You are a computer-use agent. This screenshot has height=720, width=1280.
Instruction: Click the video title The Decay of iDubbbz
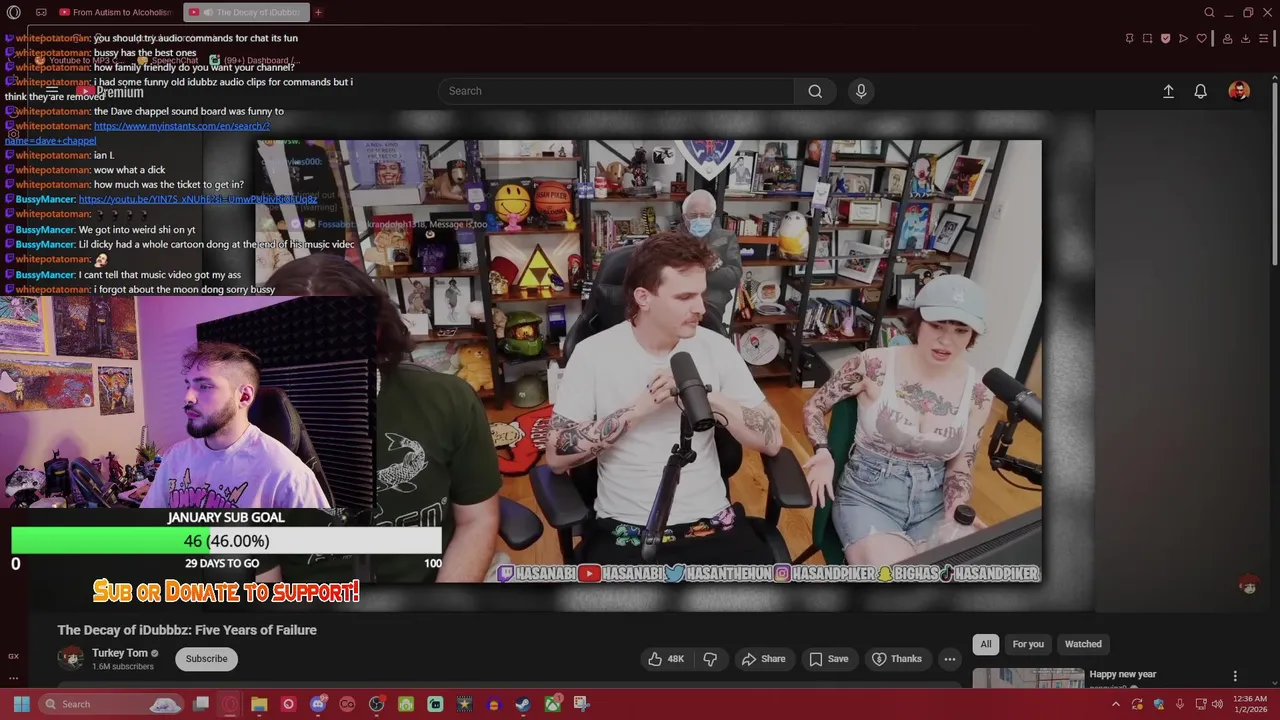tap(187, 630)
